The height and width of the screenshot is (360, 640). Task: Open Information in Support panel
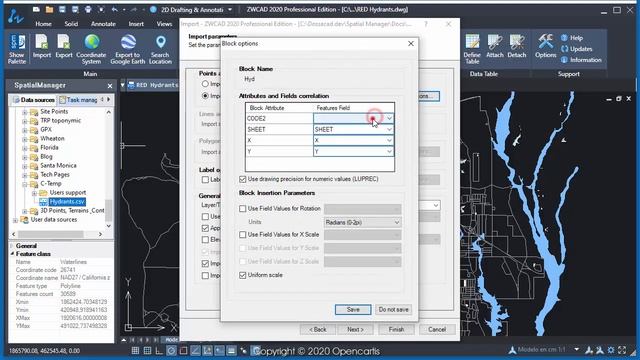(581, 60)
